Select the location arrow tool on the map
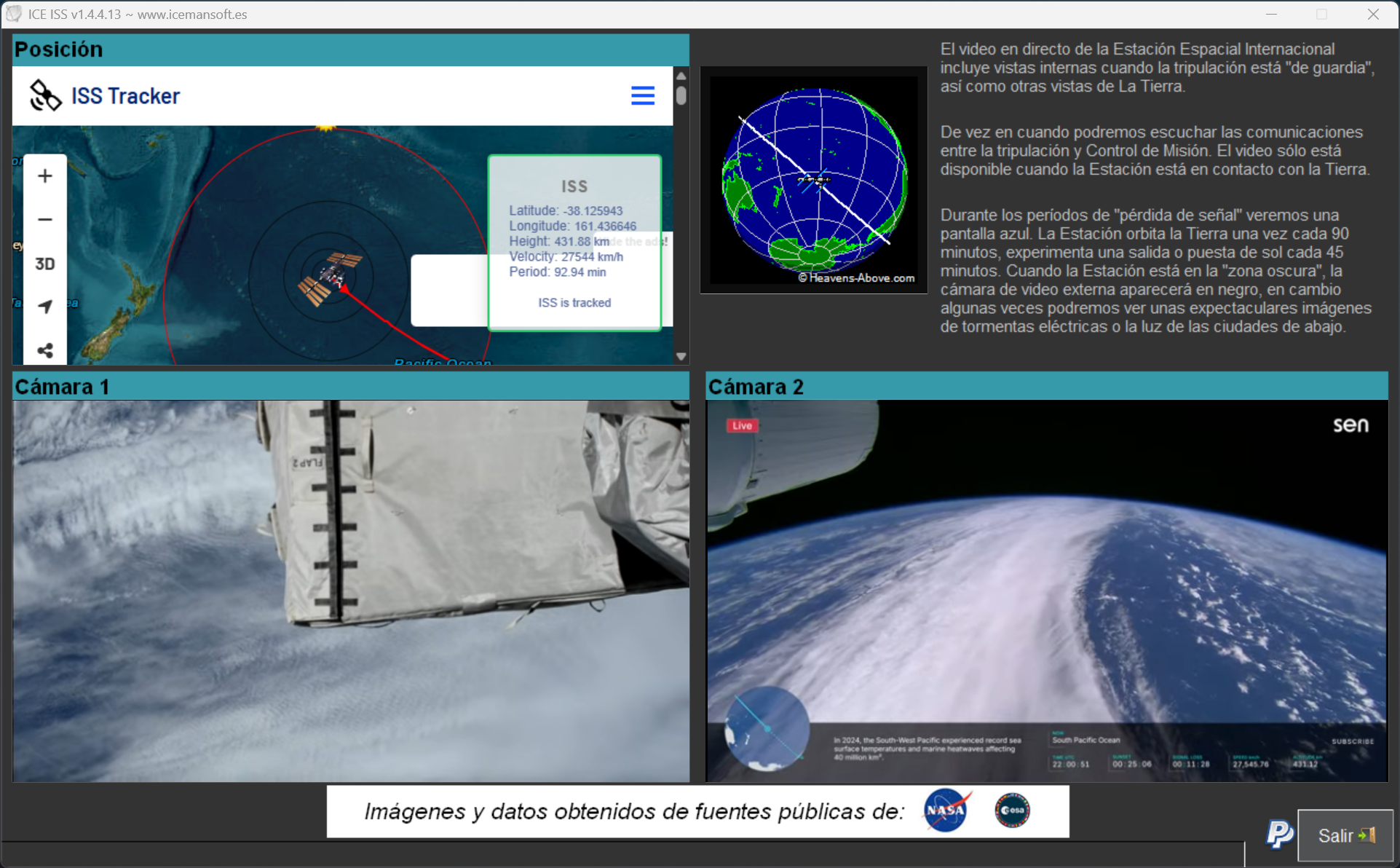The height and width of the screenshot is (868, 1400). 45,307
